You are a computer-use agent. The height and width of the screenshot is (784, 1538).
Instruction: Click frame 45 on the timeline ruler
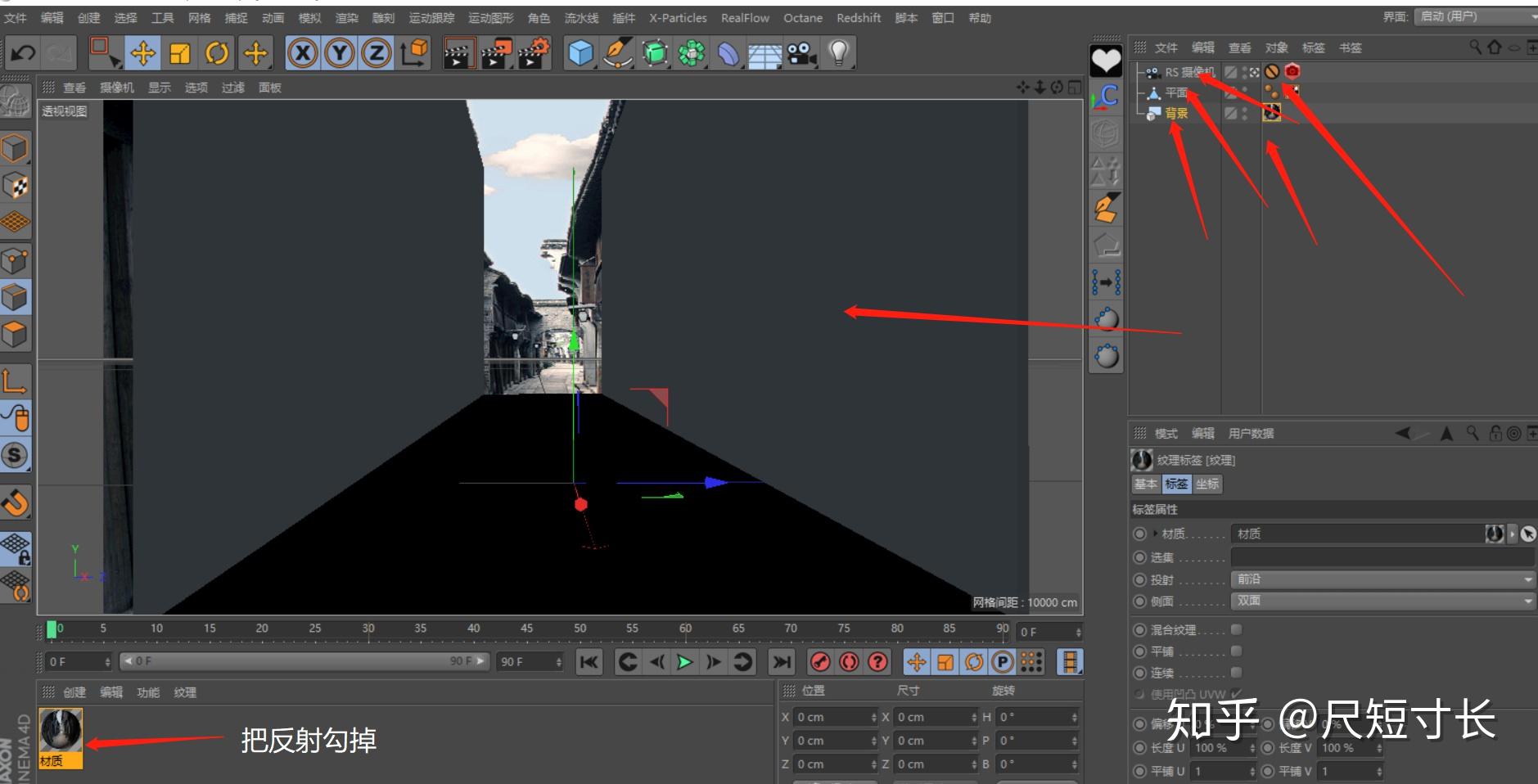point(526,629)
